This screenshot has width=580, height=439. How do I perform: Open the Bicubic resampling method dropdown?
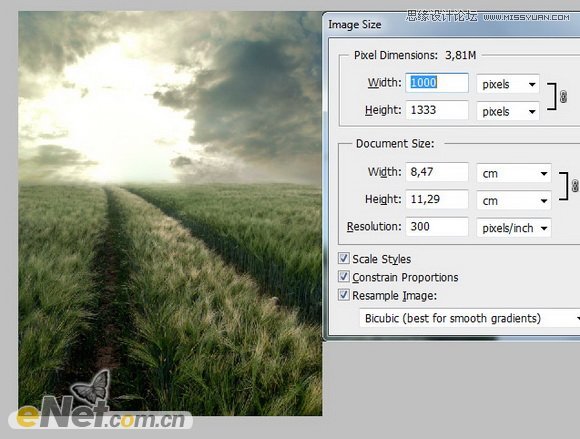[470, 318]
